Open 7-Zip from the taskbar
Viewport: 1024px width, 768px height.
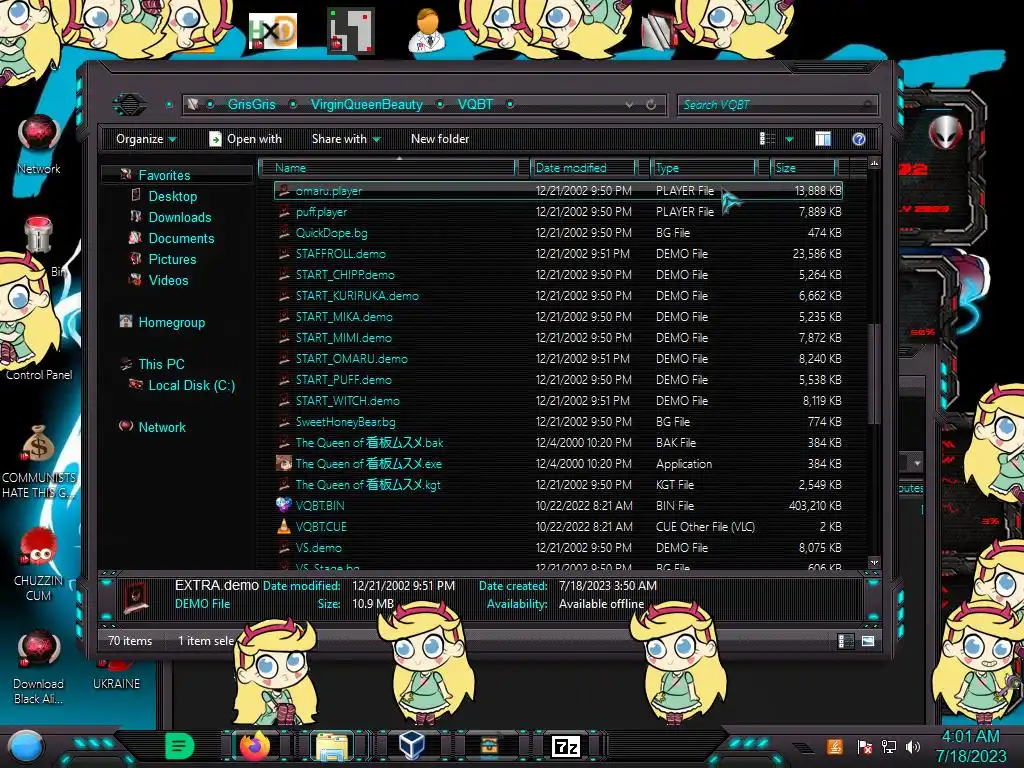coord(566,746)
